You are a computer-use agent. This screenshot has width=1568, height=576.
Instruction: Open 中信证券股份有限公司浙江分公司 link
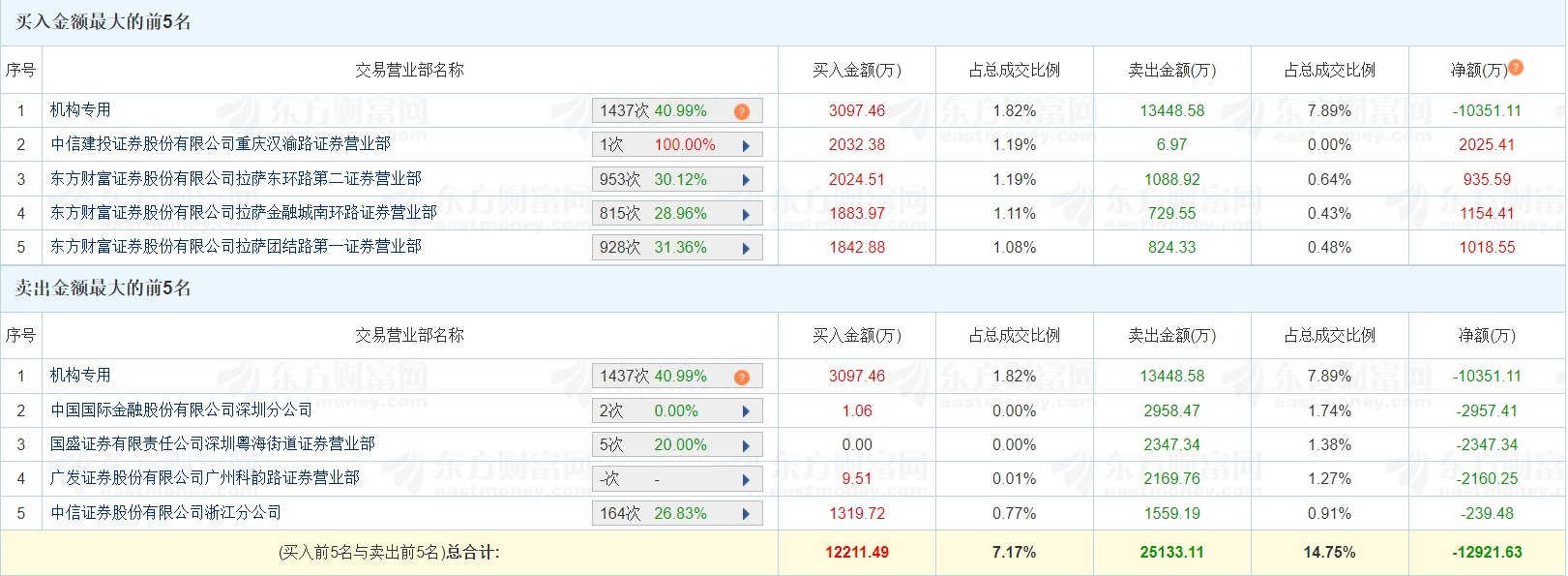(x=166, y=512)
